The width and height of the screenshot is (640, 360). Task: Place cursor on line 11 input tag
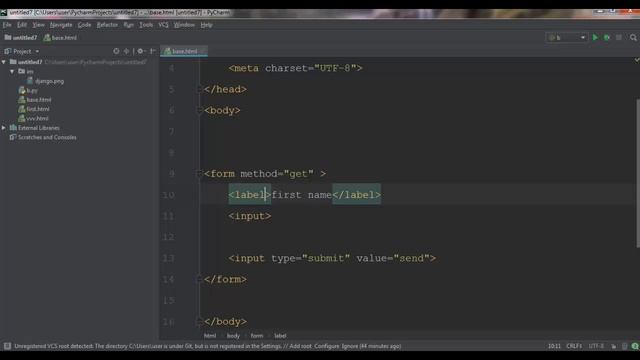249,216
